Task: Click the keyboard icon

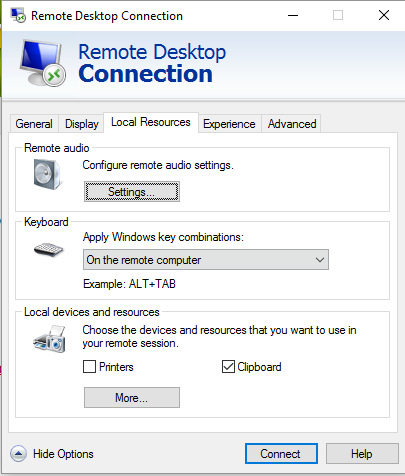Action: (x=49, y=249)
